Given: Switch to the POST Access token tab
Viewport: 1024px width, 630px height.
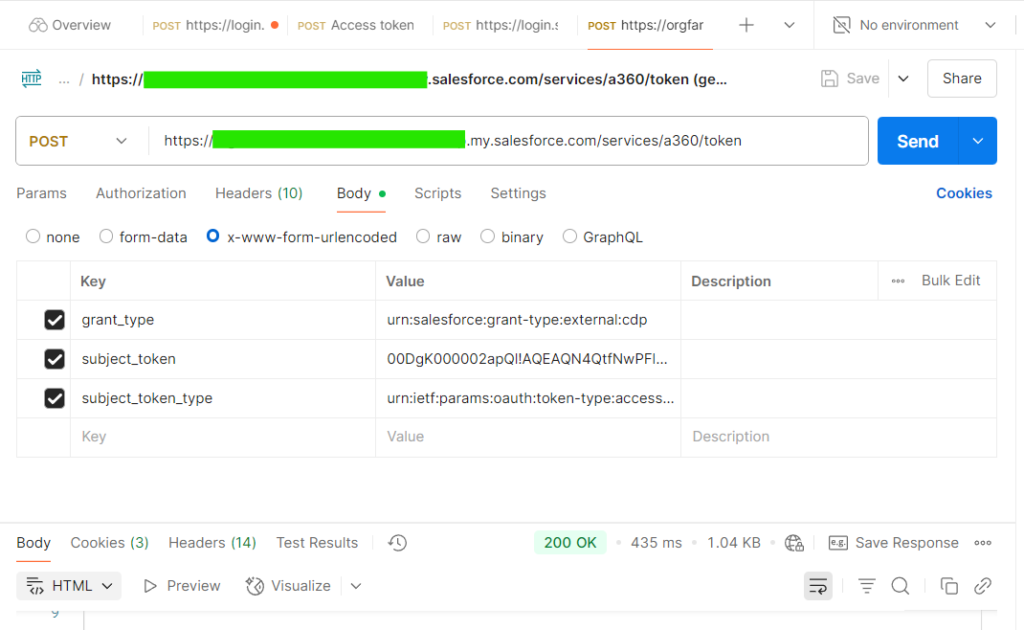Looking at the screenshot, I should (x=356, y=25).
